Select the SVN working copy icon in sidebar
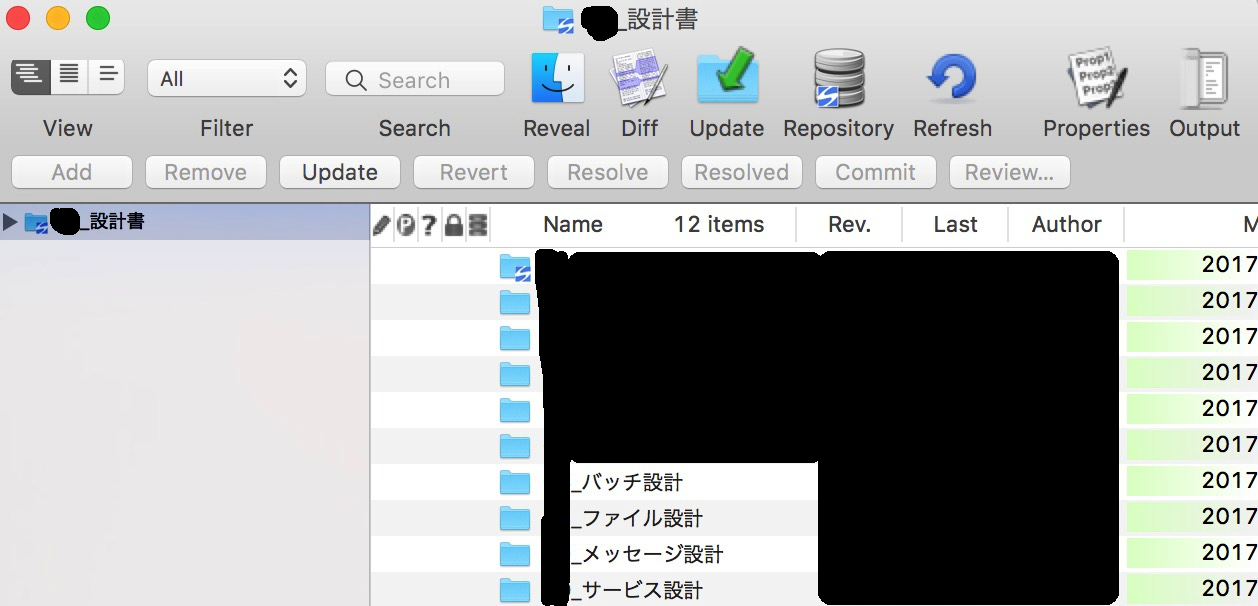Viewport: 1258px width, 606px height. [38, 222]
